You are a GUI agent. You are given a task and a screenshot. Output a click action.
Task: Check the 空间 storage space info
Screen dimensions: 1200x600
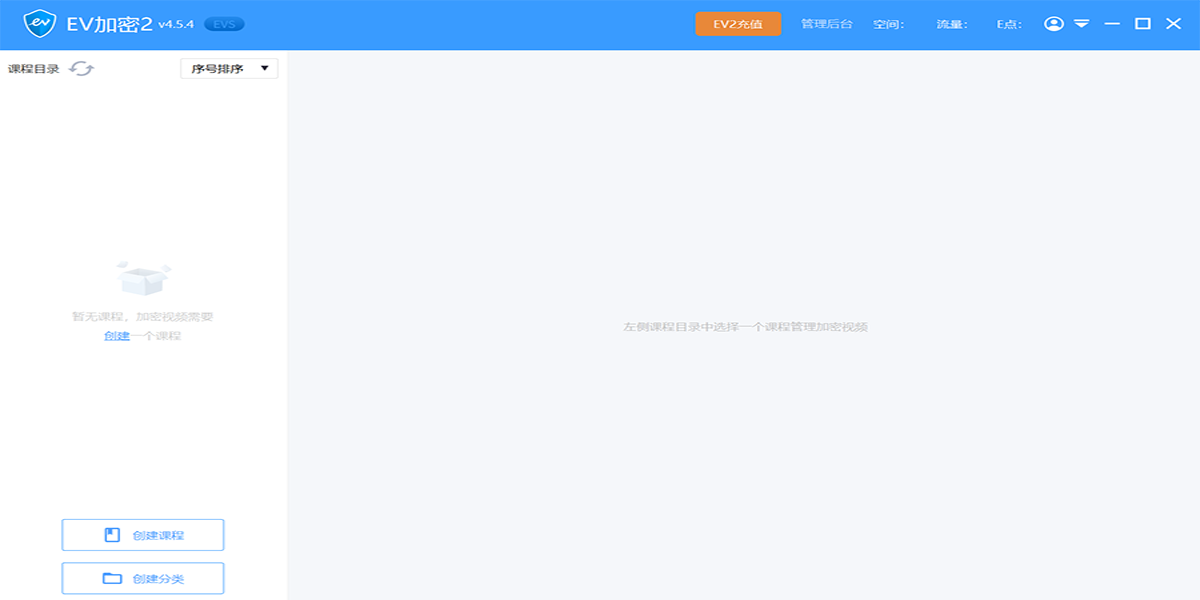(x=888, y=24)
